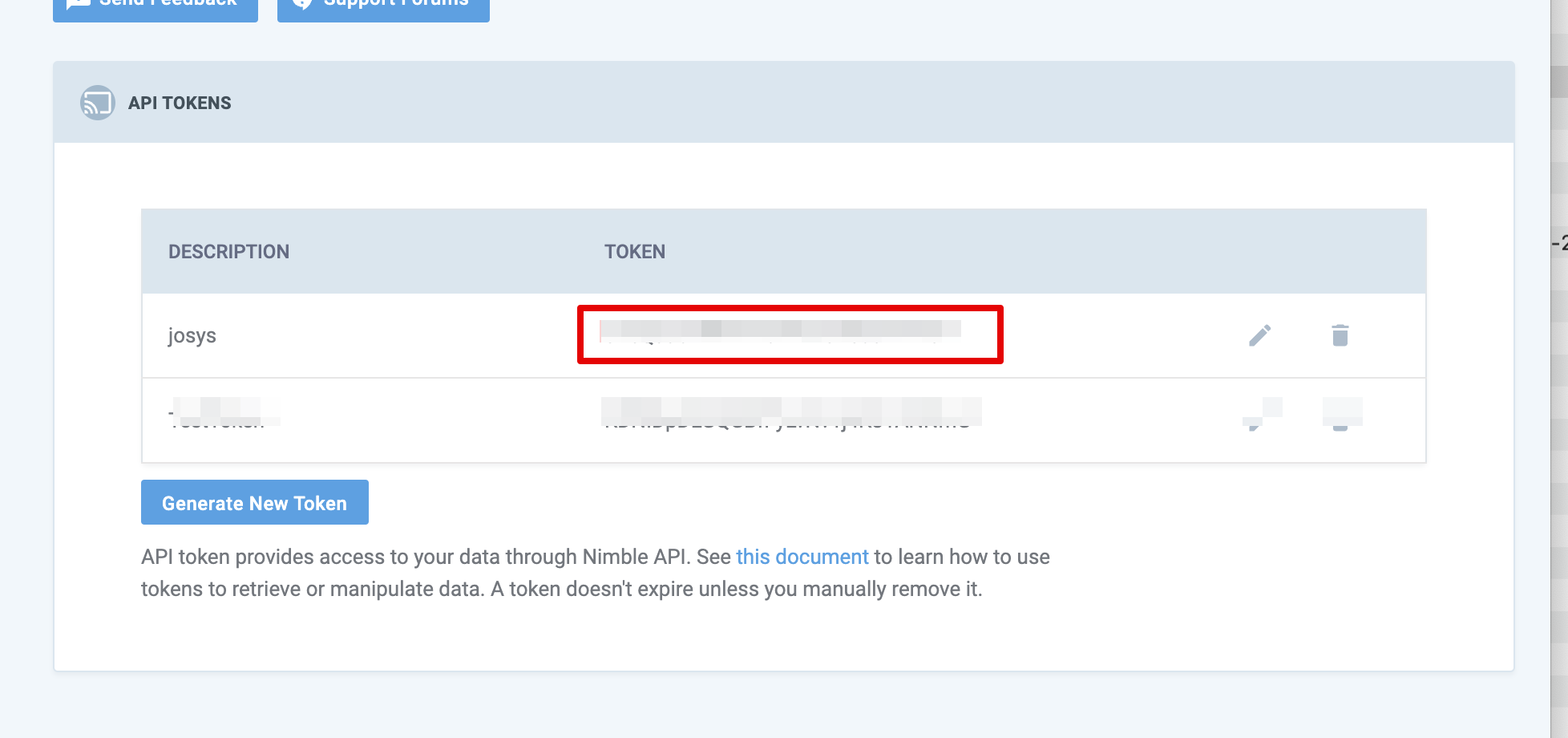
Task: Click the API token help paragraph text
Action: (x=561, y=589)
